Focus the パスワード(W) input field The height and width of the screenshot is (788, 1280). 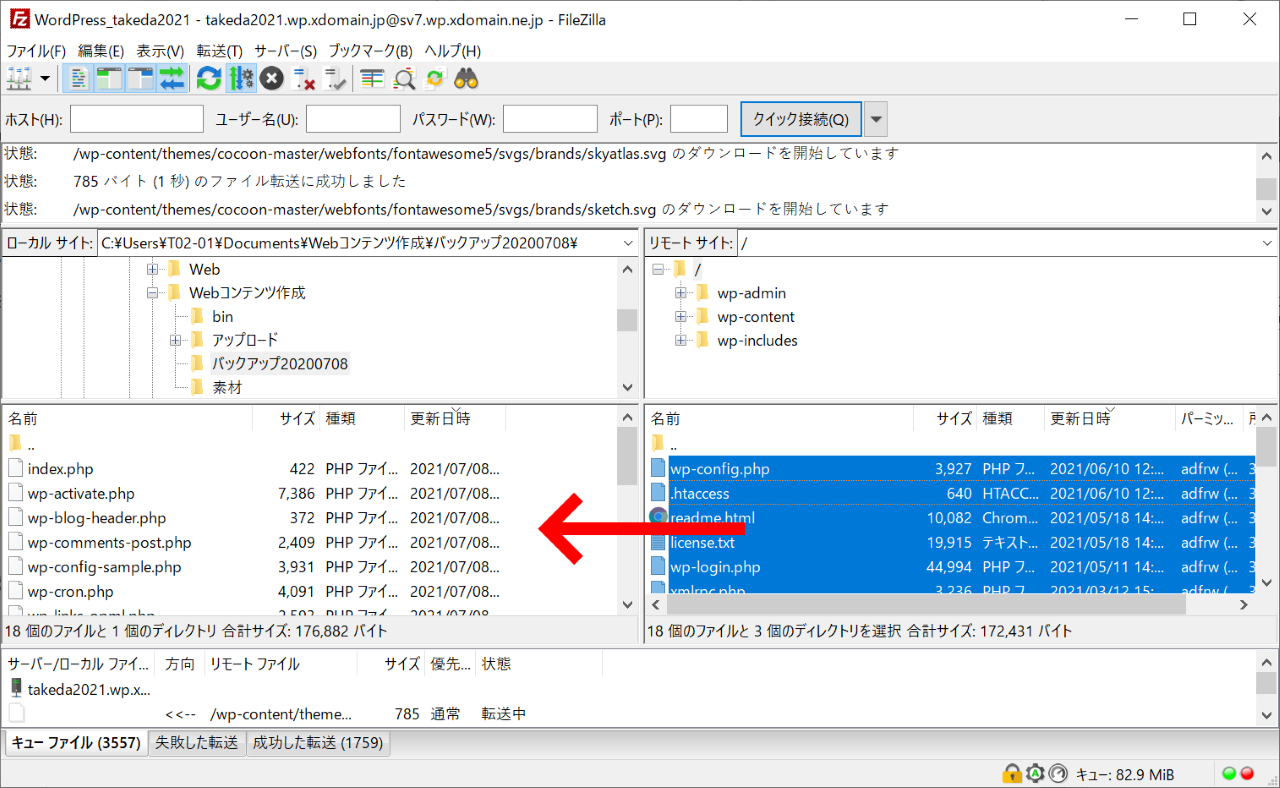coord(550,119)
